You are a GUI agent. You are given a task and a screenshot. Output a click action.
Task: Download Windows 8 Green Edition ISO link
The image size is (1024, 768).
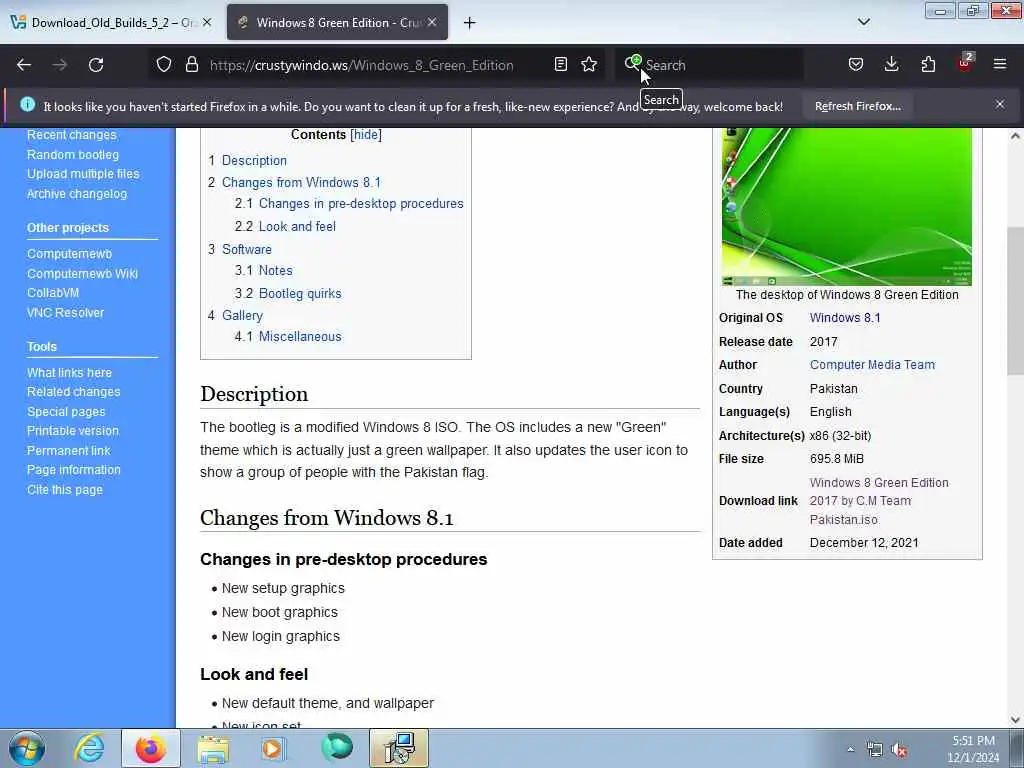879,501
